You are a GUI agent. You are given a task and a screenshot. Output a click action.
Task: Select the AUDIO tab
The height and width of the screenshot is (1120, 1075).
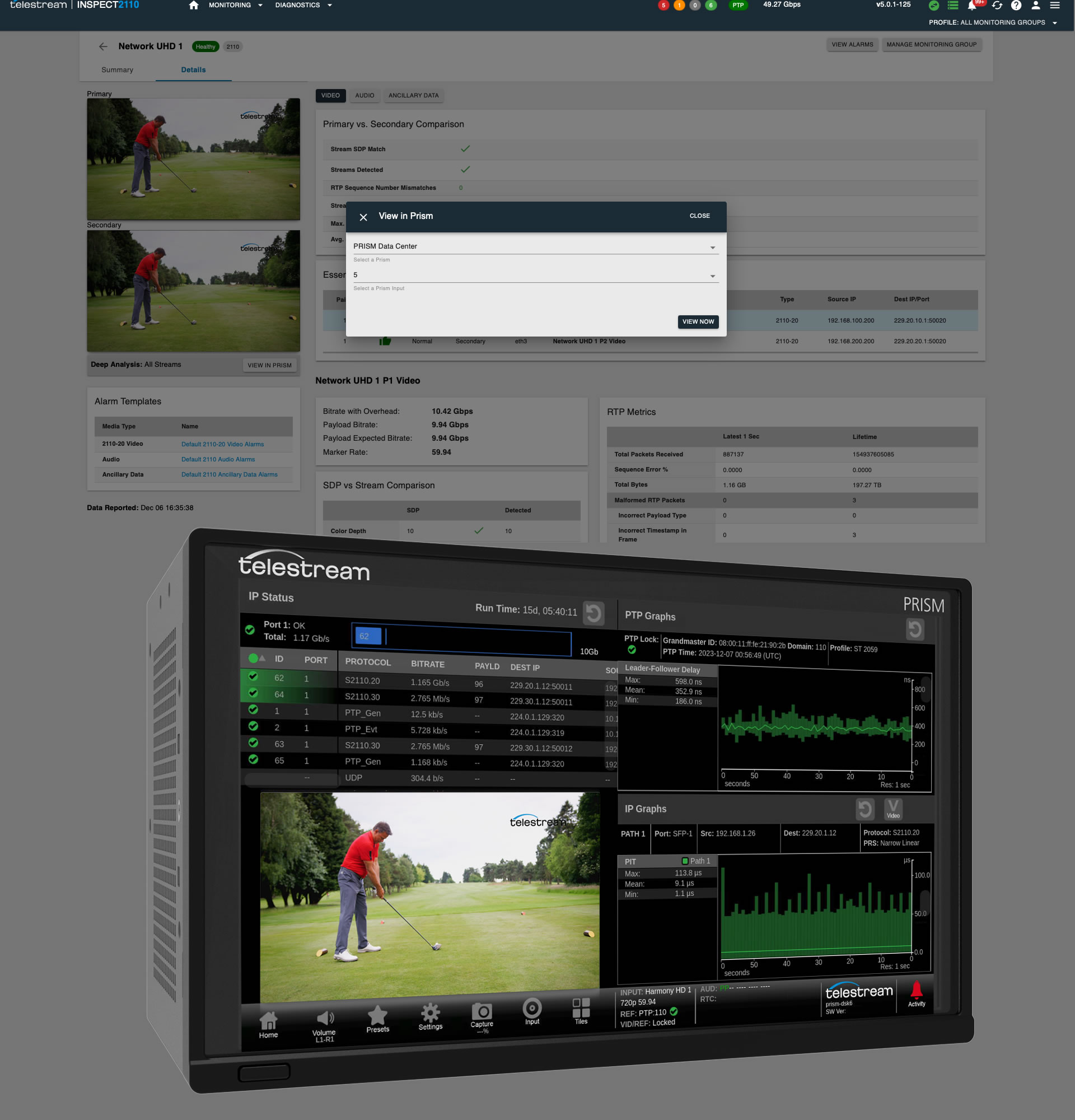coord(364,95)
